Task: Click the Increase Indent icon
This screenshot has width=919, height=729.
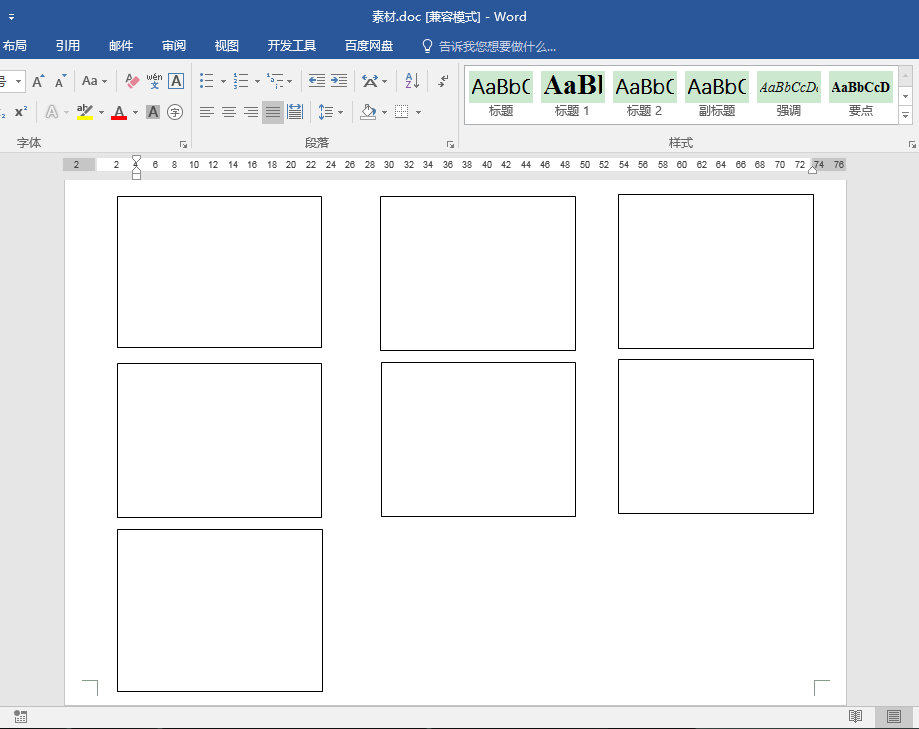Action: pos(339,81)
